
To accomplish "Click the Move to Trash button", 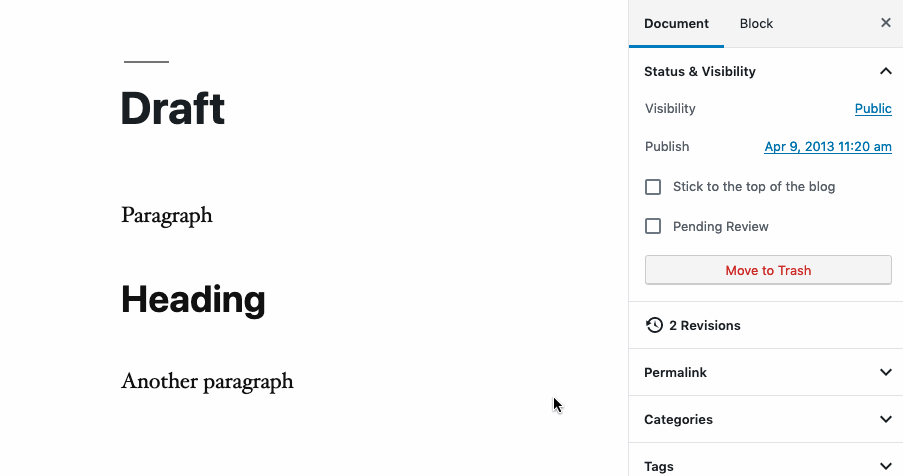I will [768, 270].
